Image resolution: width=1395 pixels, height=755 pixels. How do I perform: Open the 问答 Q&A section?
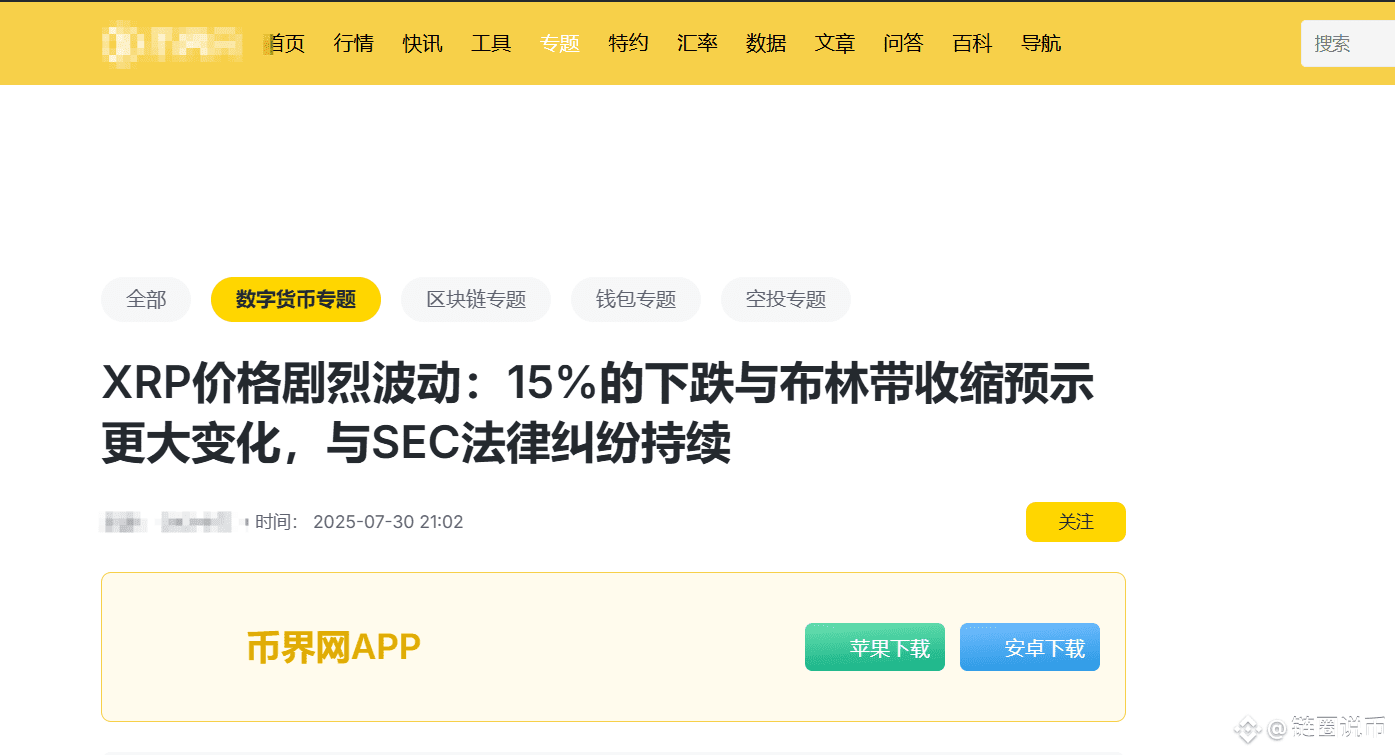904,43
